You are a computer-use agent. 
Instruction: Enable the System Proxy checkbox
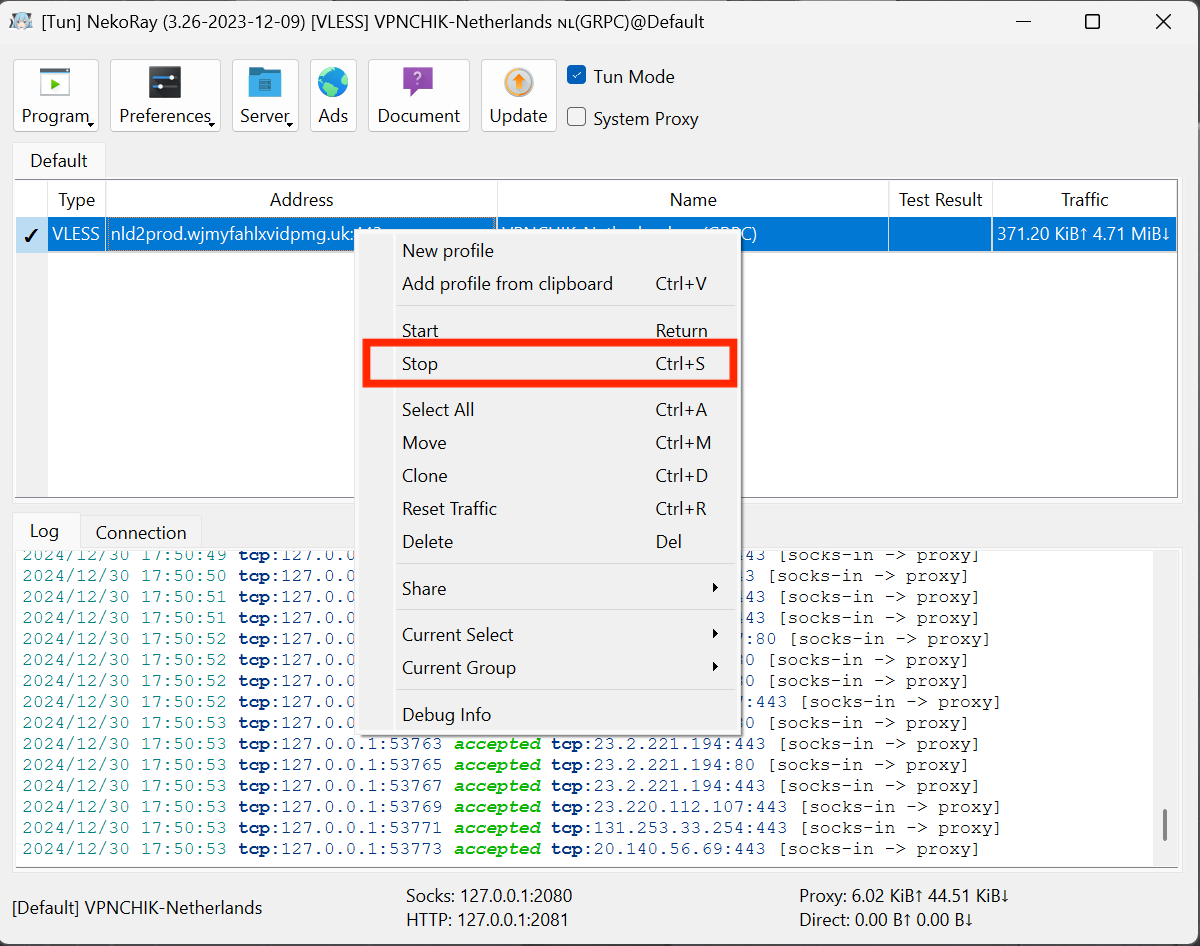coord(576,118)
